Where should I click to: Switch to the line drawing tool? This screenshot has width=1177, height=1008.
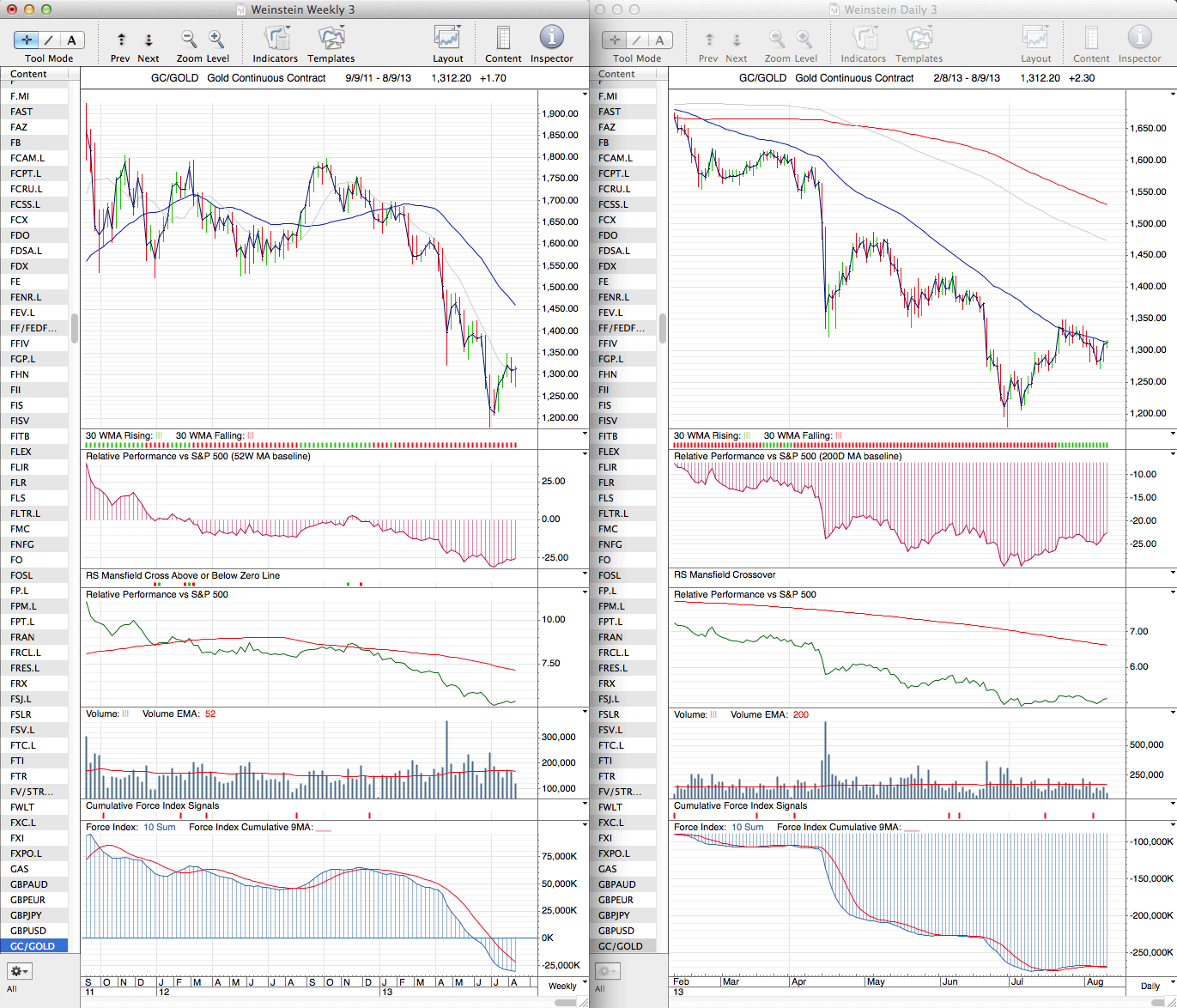tap(49, 39)
